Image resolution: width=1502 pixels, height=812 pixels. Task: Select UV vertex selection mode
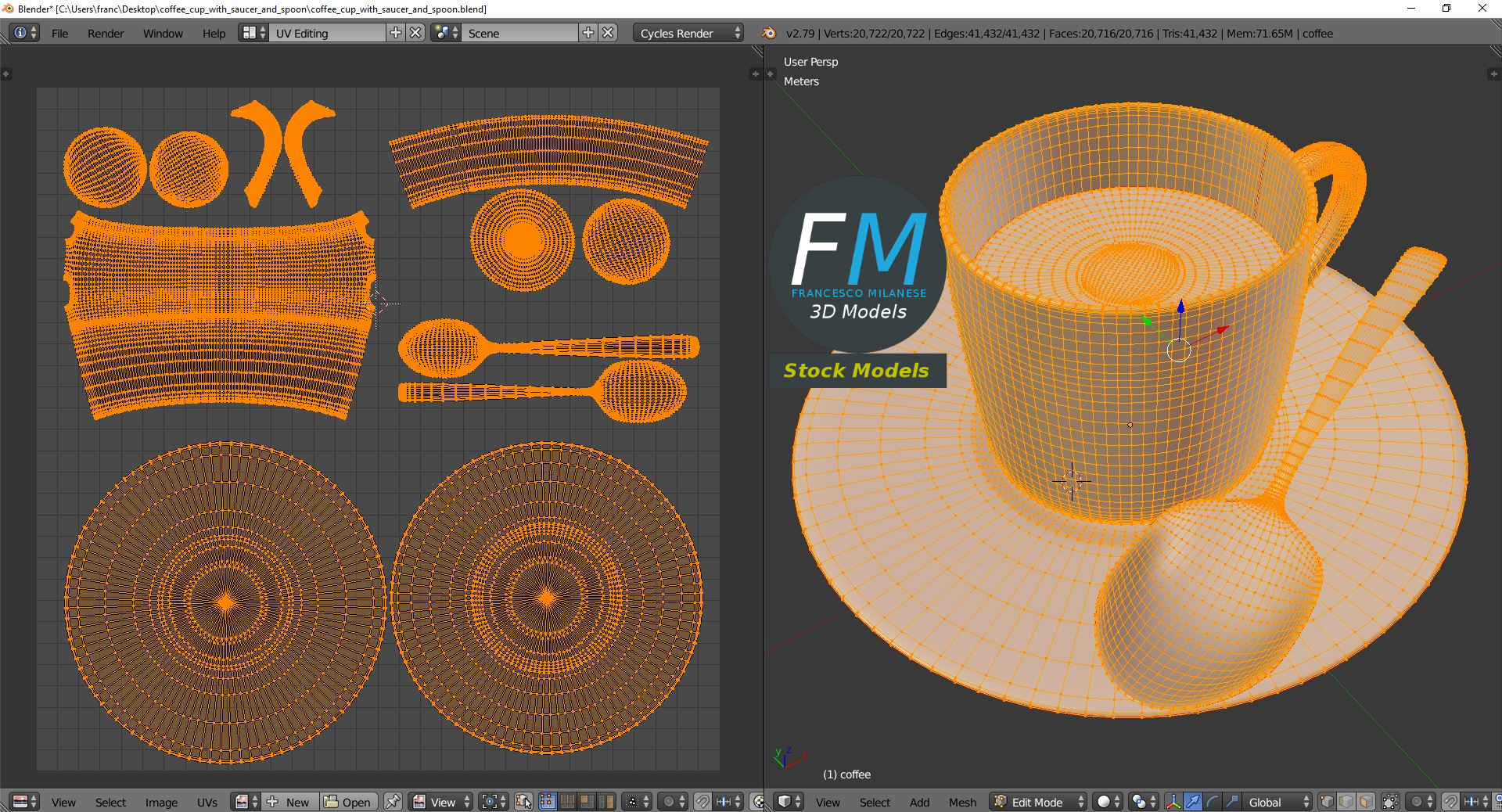coord(547,802)
